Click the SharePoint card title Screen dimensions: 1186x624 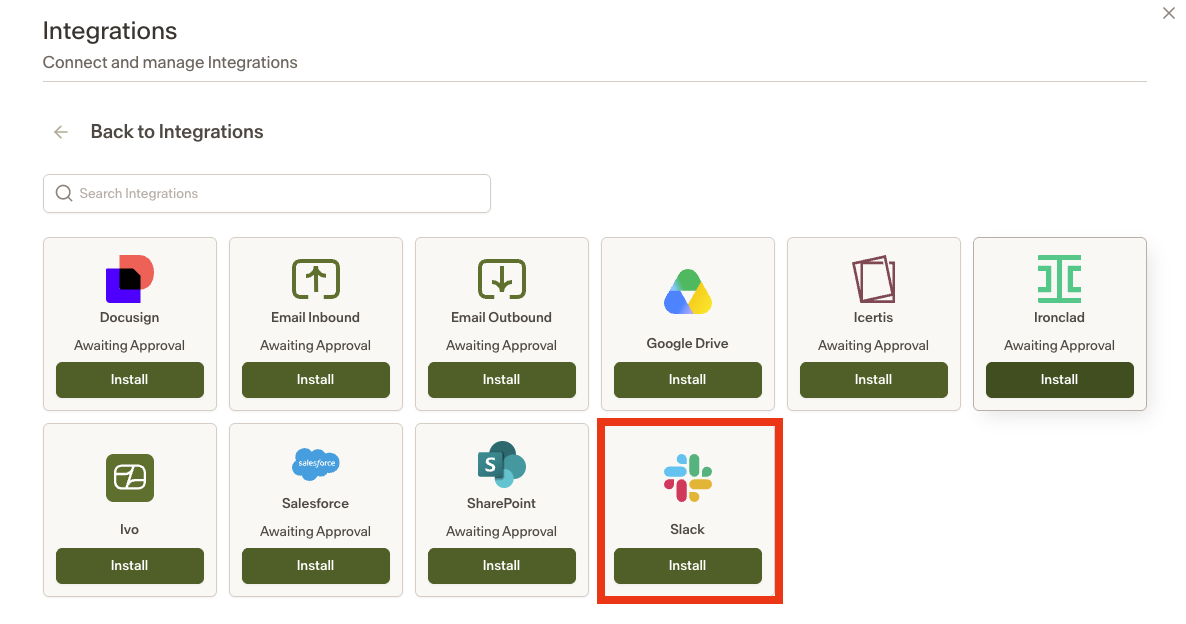click(x=501, y=504)
